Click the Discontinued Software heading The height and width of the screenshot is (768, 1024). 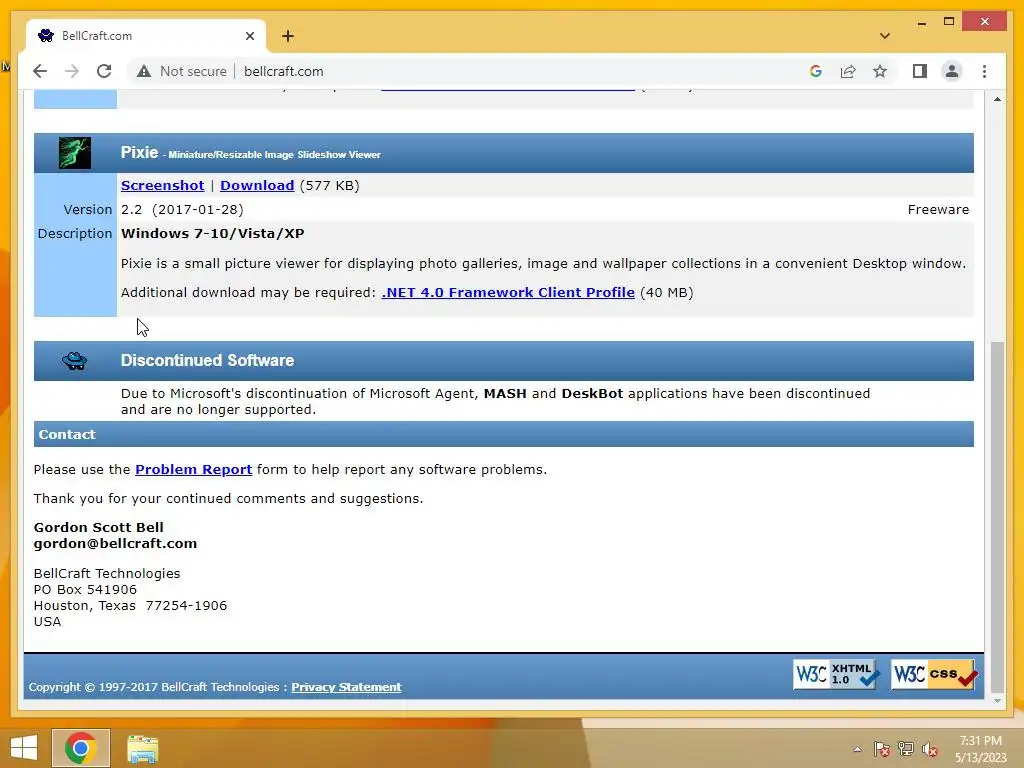pos(207,360)
